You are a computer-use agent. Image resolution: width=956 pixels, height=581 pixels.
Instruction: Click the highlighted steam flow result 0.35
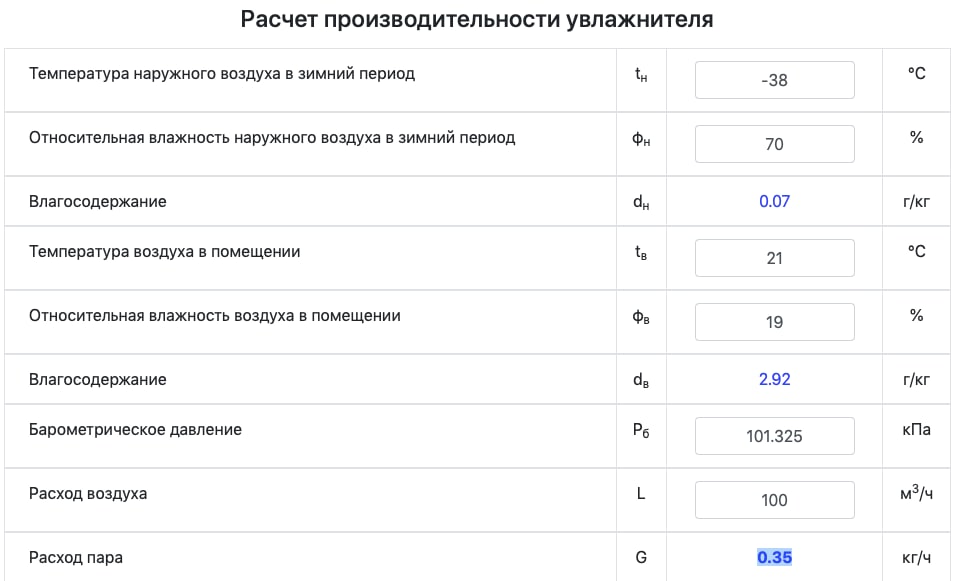click(774, 557)
